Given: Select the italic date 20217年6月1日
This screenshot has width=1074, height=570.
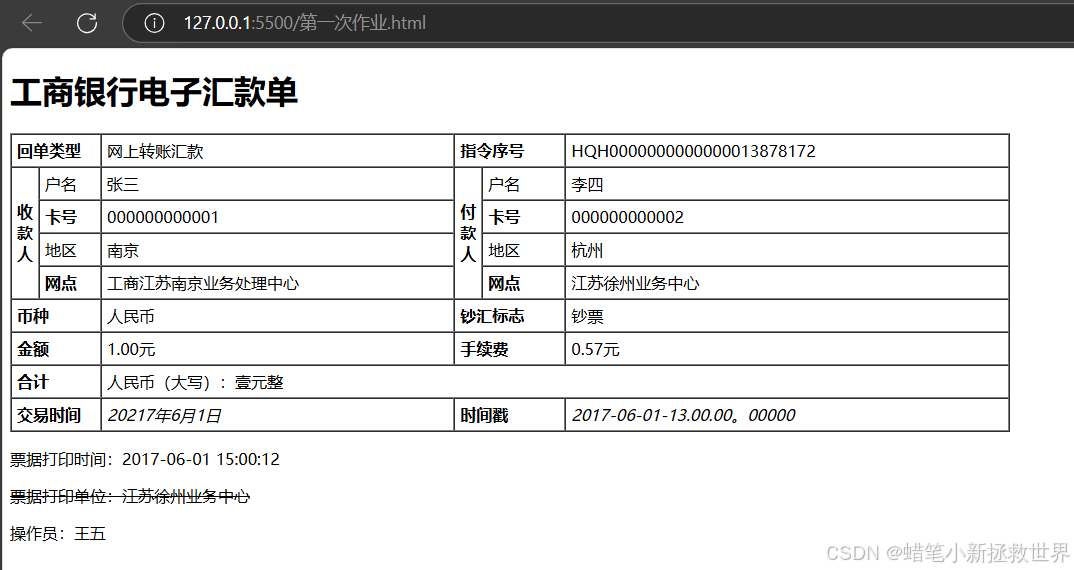Looking at the screenshot, I should click(x=164, y=415).
